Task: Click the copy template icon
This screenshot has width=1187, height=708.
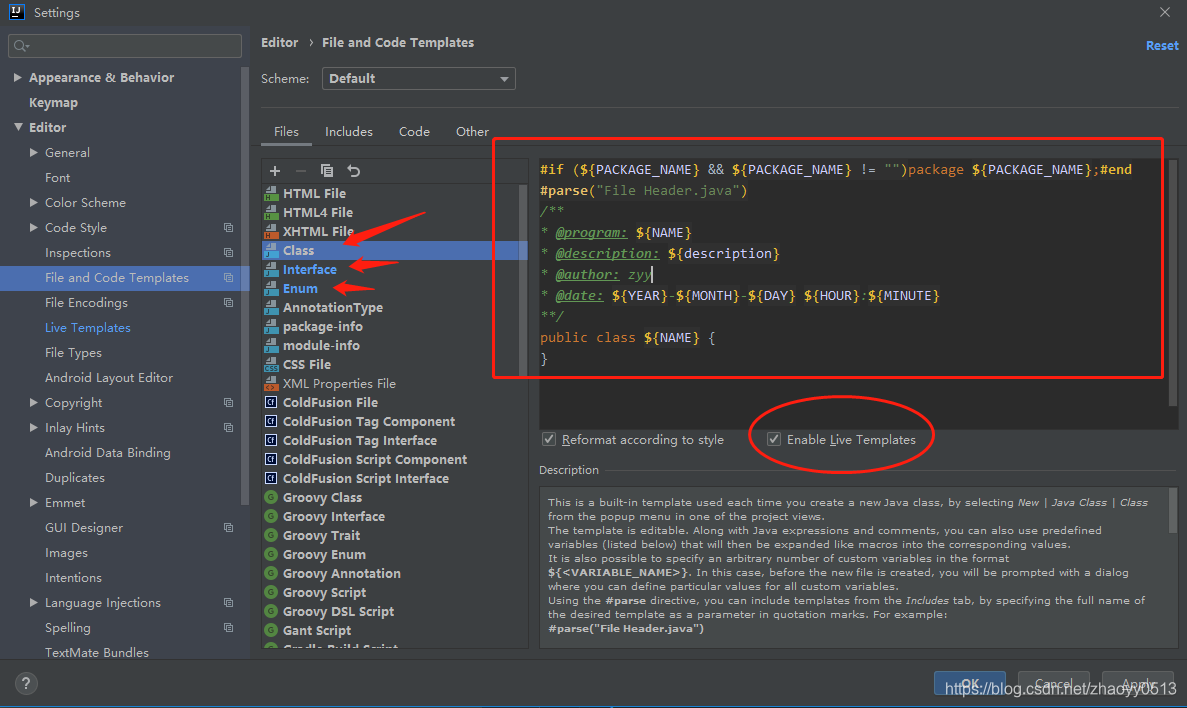Action: pos(326,170)
